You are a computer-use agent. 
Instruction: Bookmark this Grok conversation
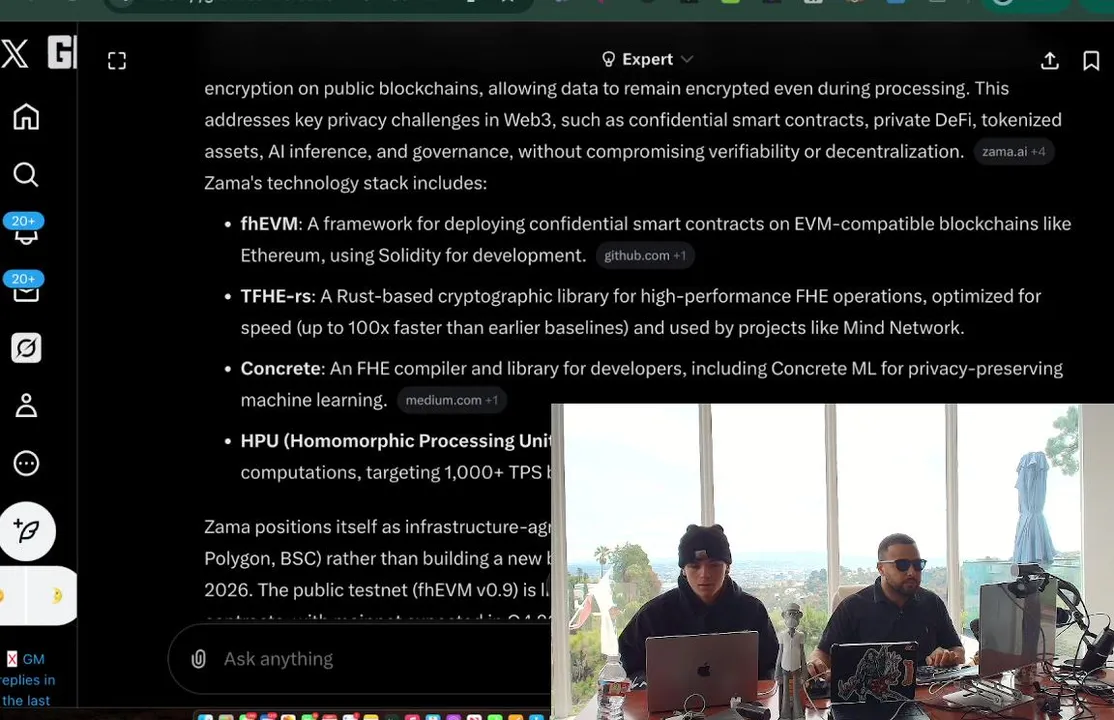(x=1091, y=60)
